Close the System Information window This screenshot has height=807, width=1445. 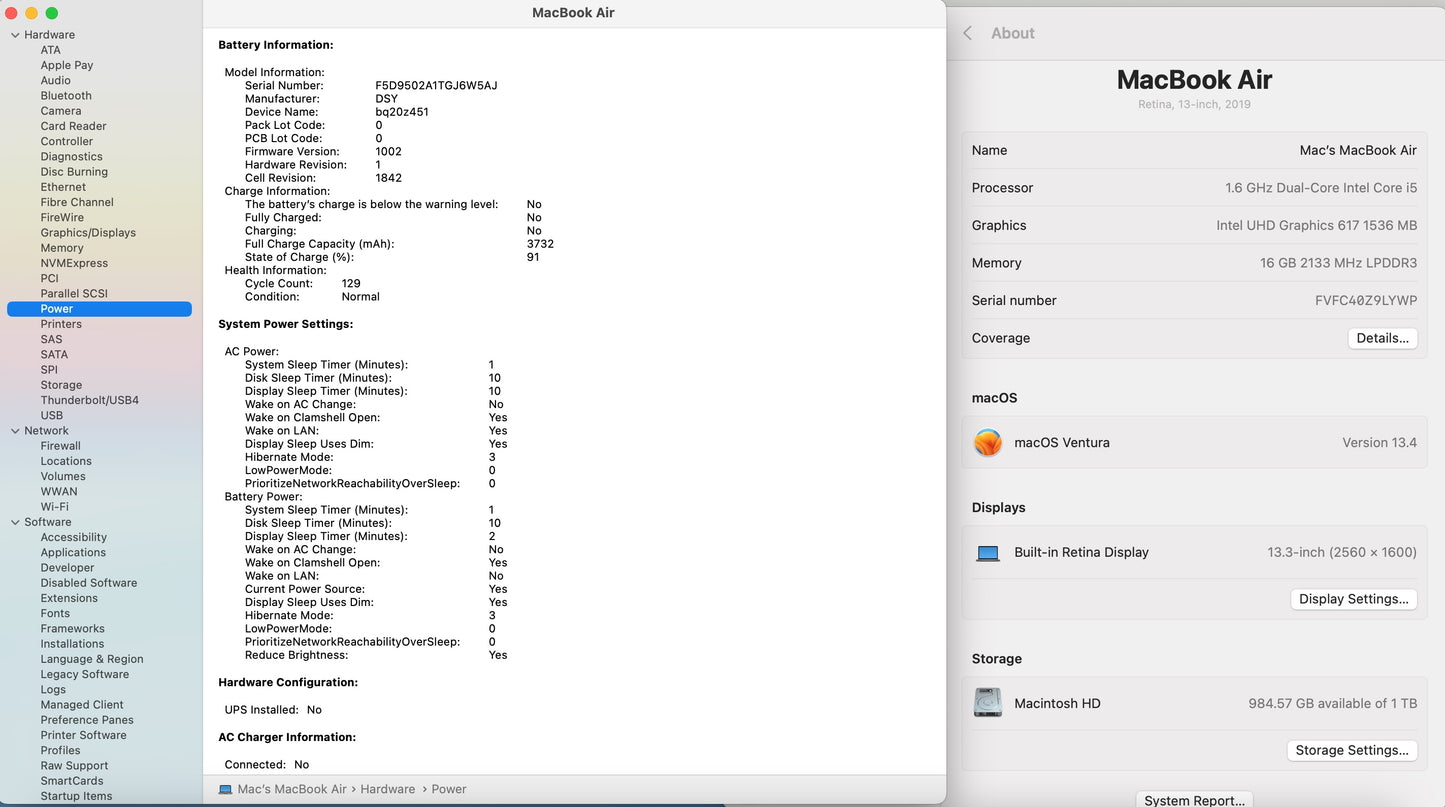pyautogui.click(x=11, y=13)
